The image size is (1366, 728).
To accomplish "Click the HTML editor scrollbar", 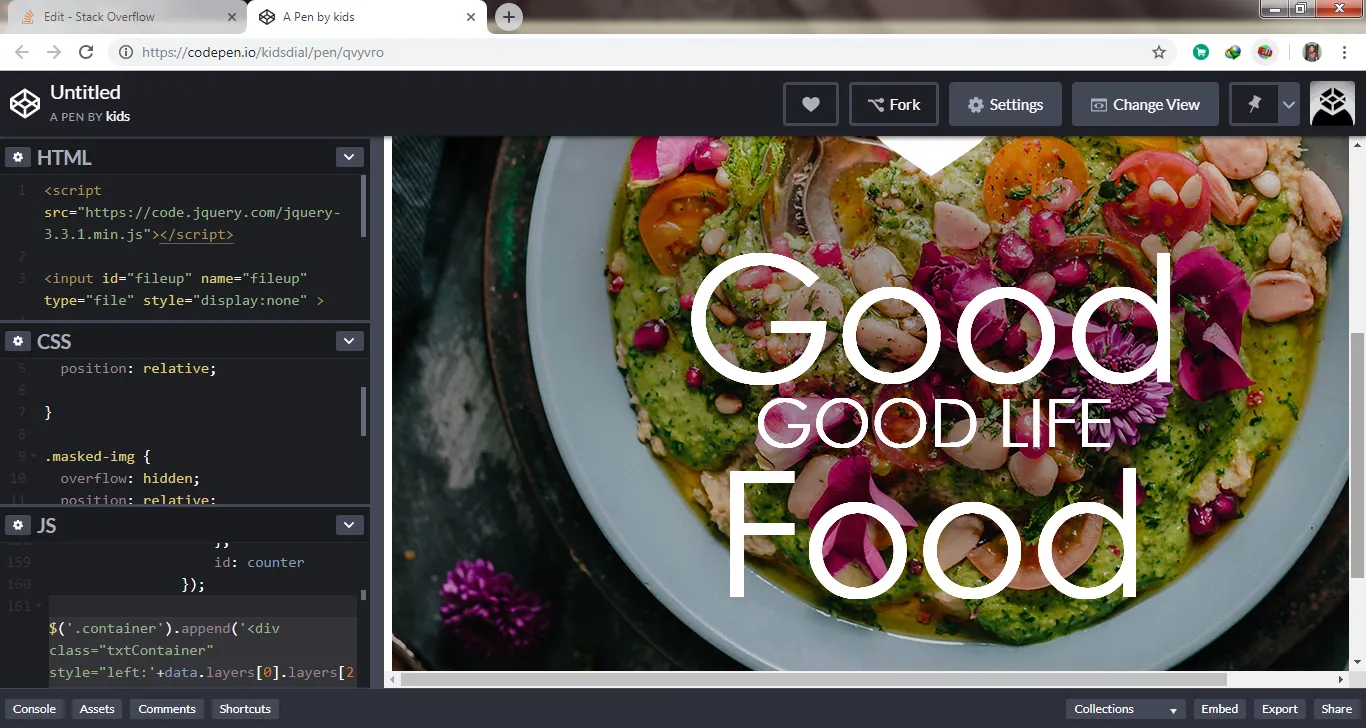I will click(x=363, y=207).
